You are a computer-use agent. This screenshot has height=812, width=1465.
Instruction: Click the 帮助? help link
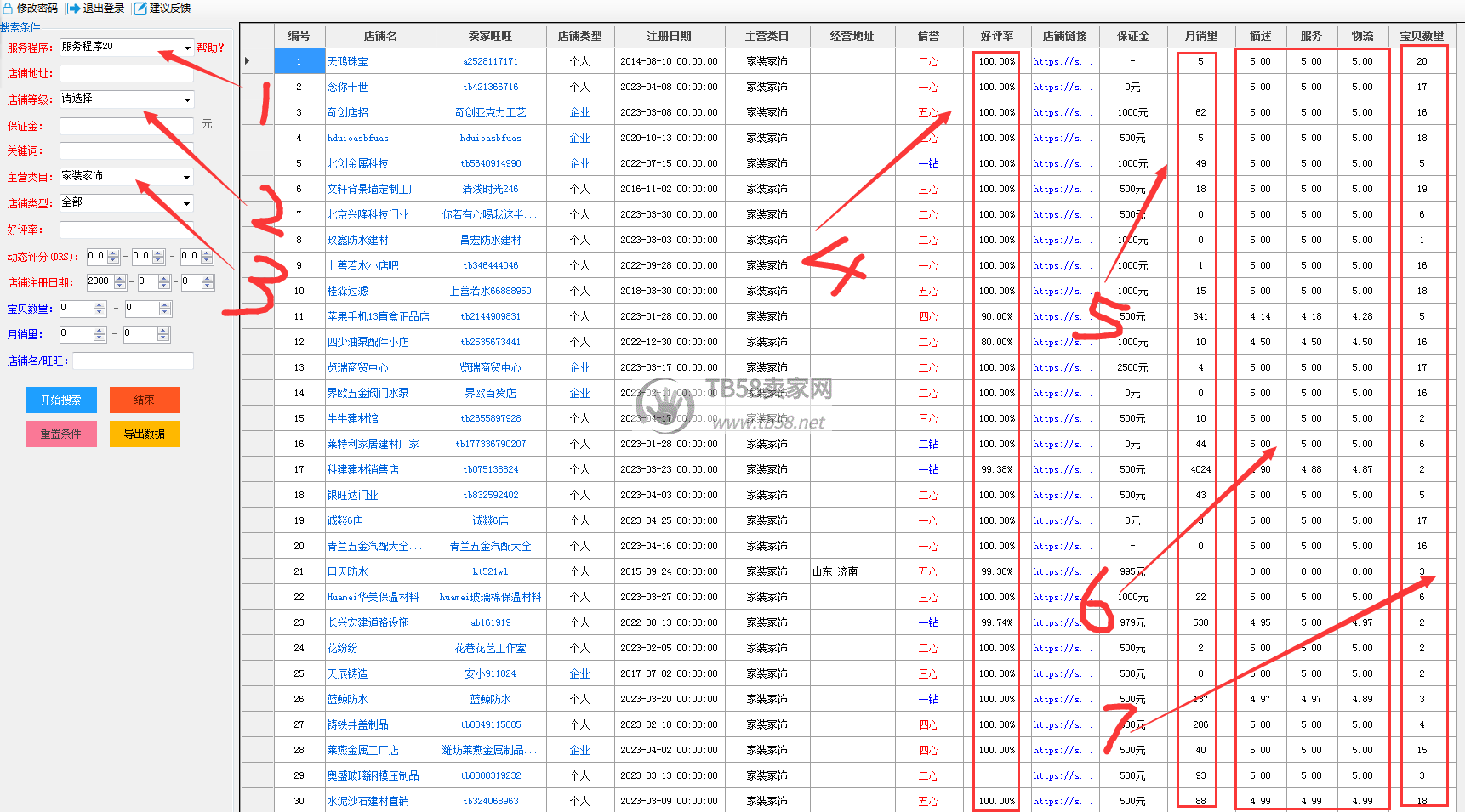(x=210, y=48)
